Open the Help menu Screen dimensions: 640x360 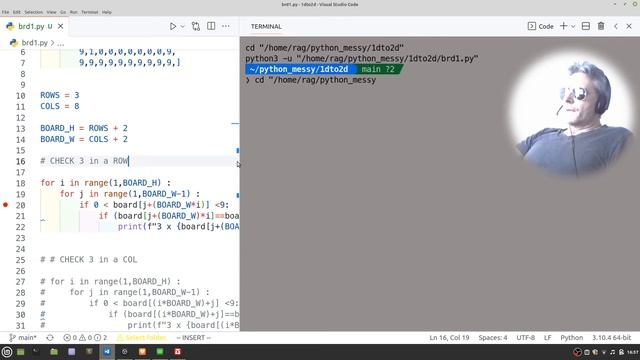(x=107, y=12)
